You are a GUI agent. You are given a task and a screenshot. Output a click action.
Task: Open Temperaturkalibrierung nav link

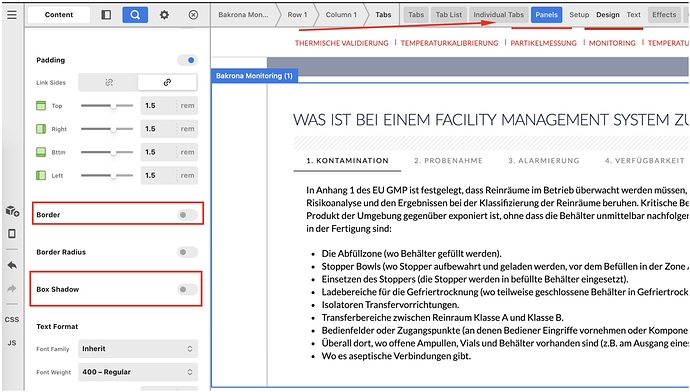coord(449,43)
